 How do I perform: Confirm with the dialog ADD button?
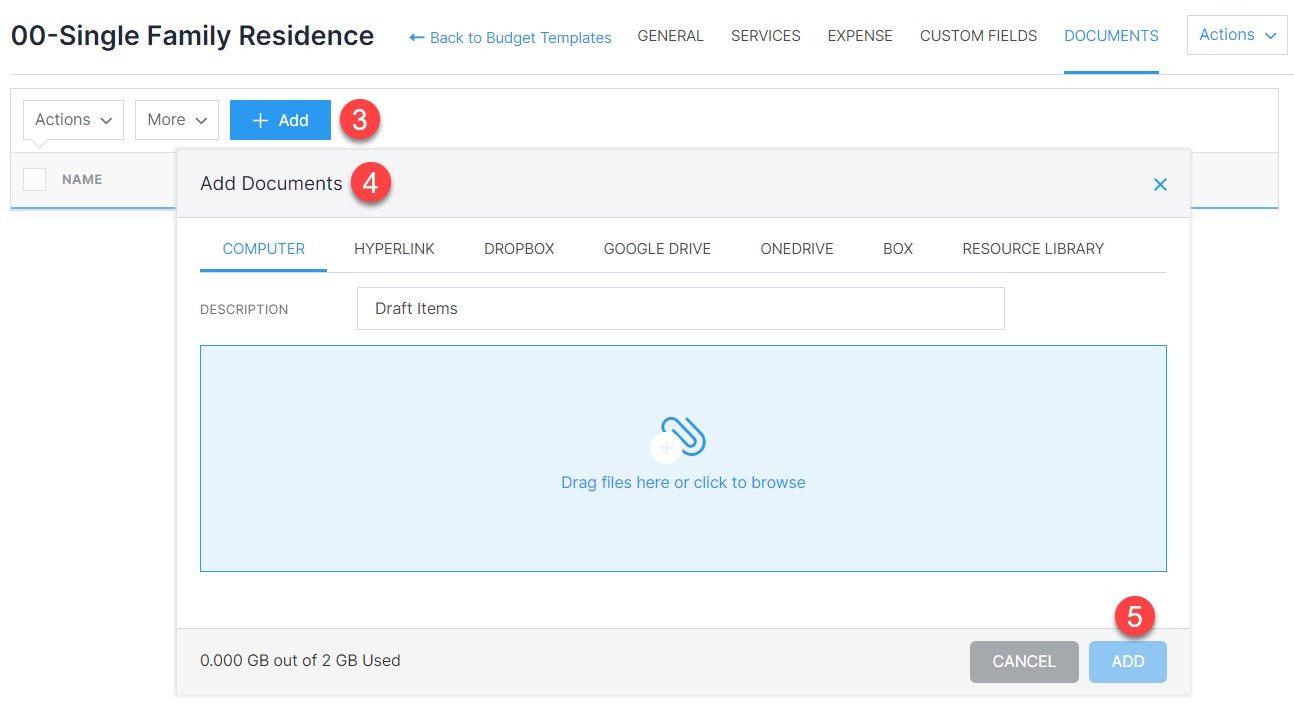[1128, 662]
